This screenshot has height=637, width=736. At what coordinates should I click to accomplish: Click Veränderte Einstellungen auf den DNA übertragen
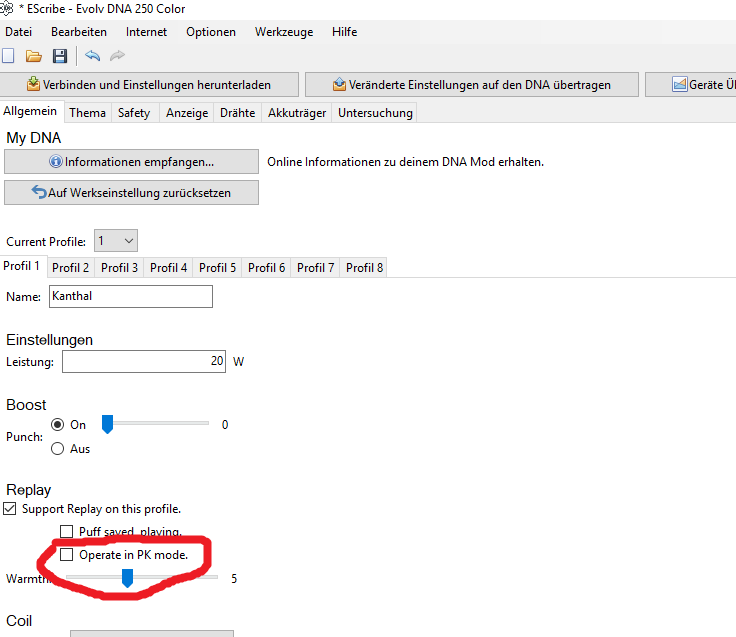472,84
